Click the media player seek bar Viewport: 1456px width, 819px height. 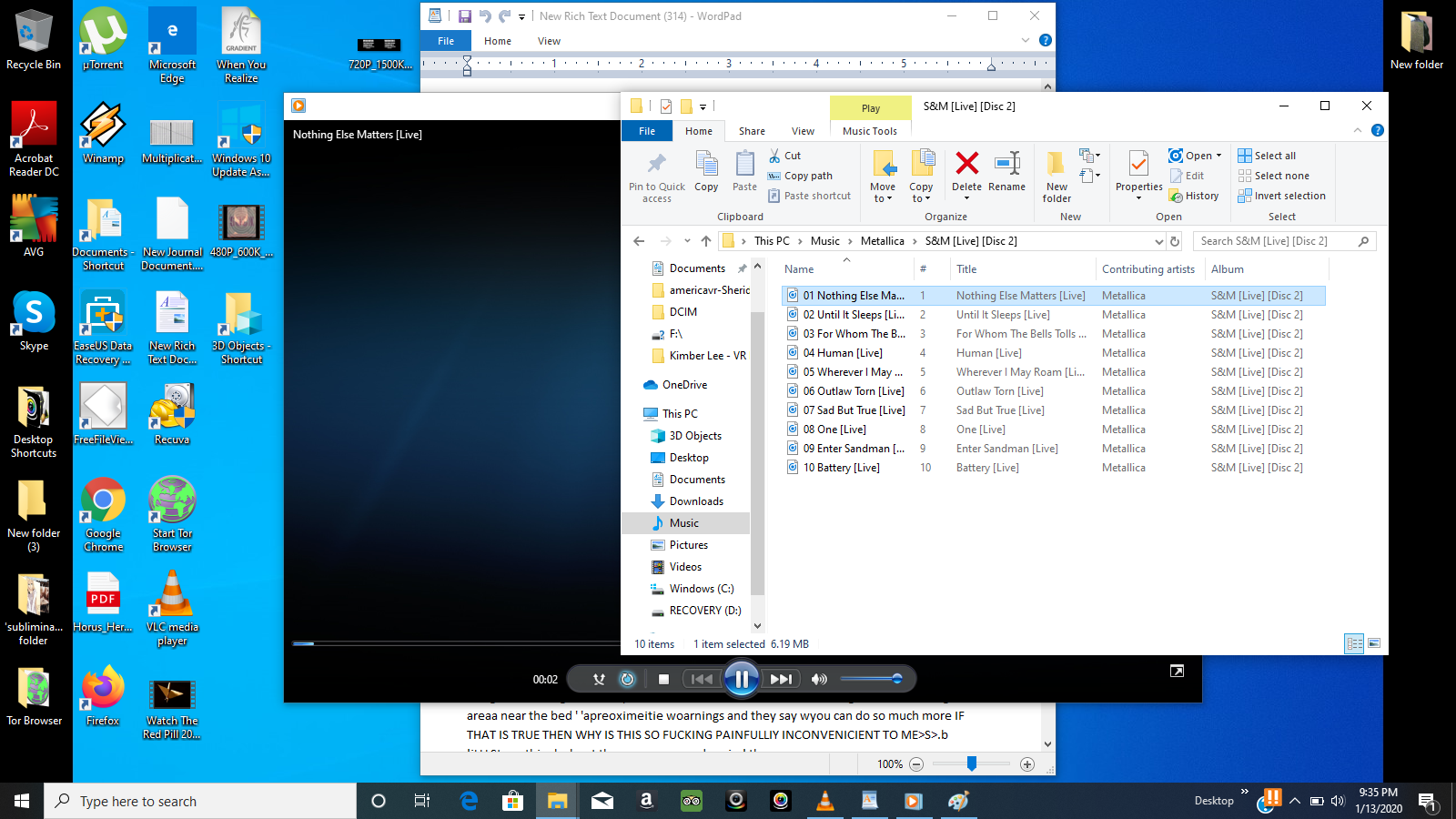(455, 643)
